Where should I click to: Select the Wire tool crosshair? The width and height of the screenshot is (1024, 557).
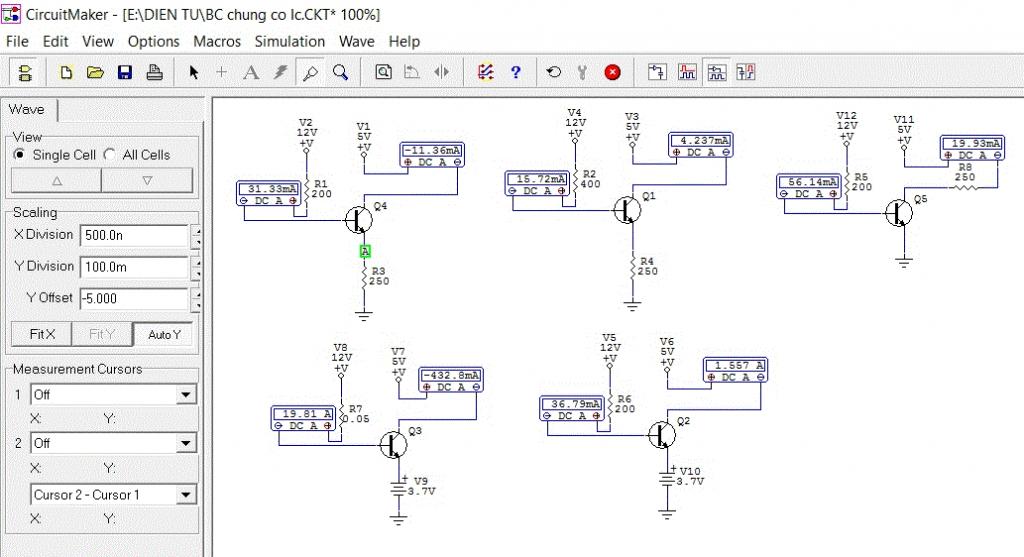click(221, 72)
